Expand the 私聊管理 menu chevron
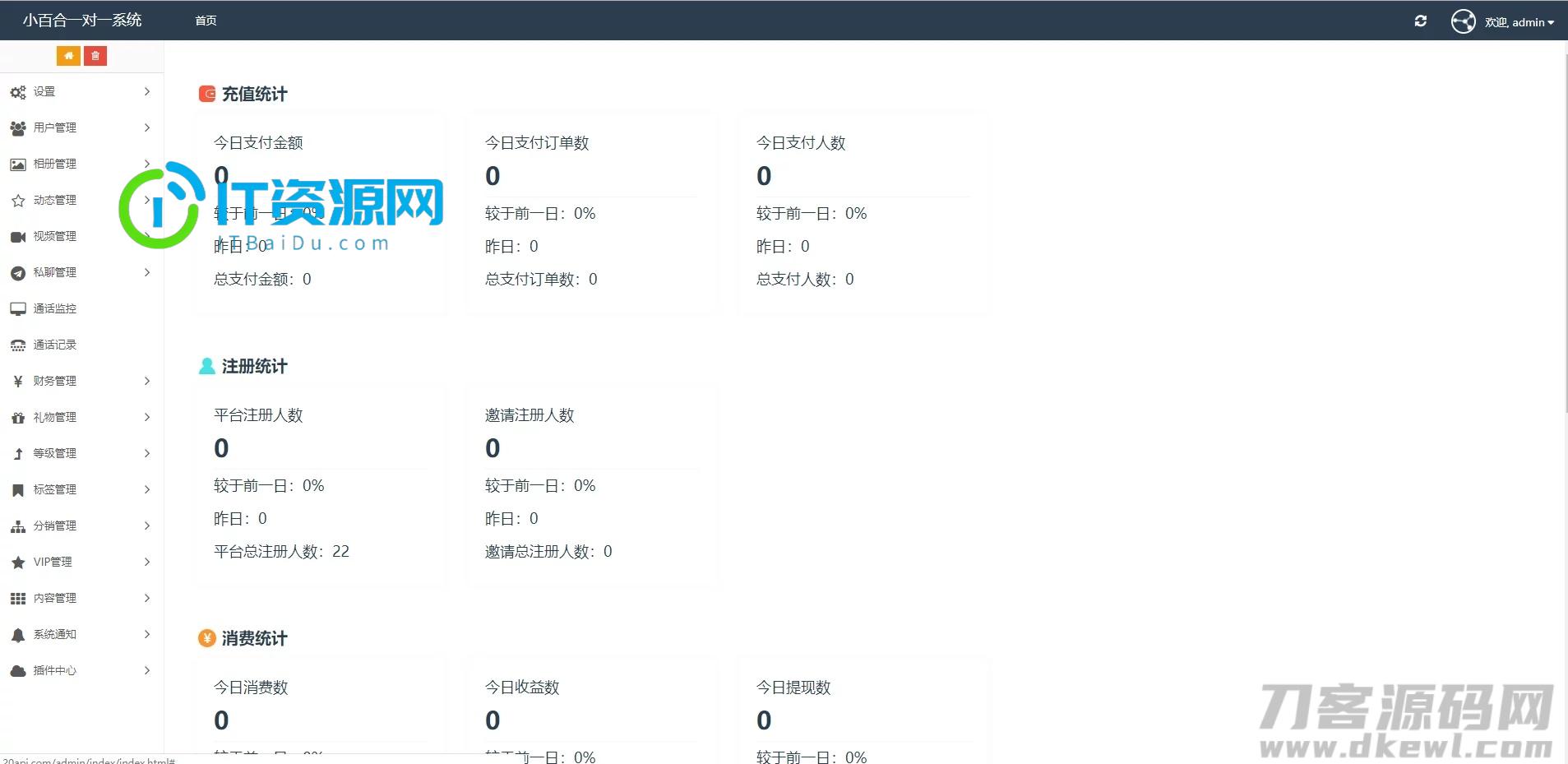Image resolution: width=1568 pixels, height=764 pixels. (x=147, y=272)
